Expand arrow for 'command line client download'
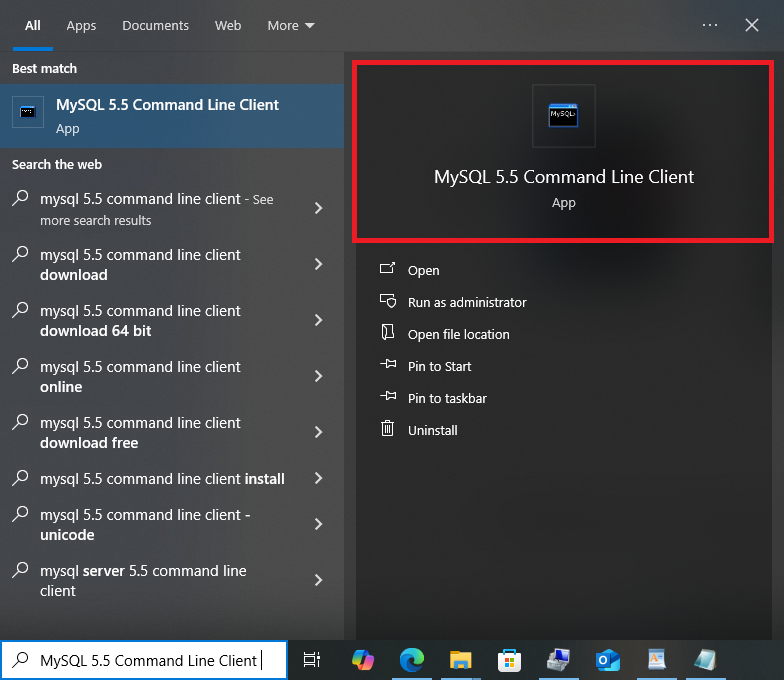The height and width of the screenshot is (680, 784). [318, 264]
